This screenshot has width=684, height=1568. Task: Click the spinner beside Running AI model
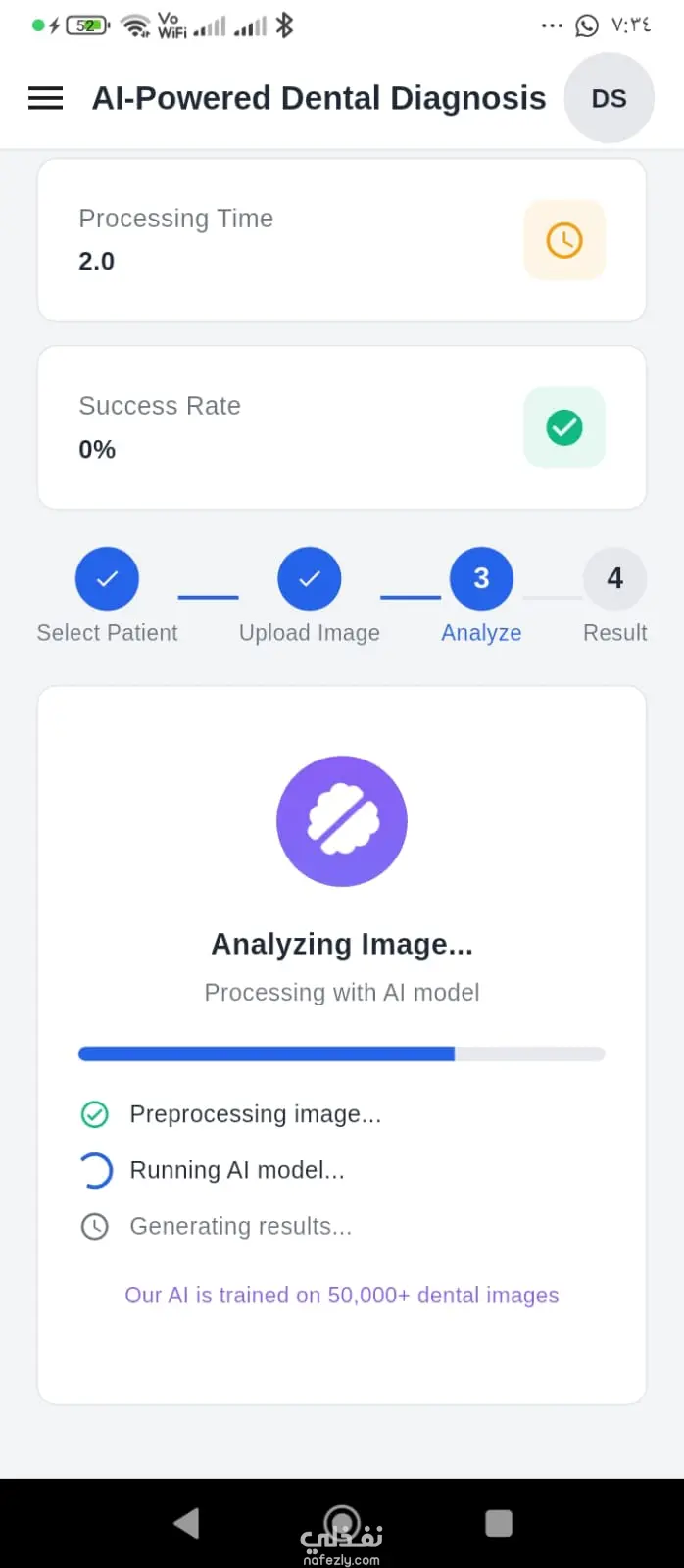coord(94,1170)
